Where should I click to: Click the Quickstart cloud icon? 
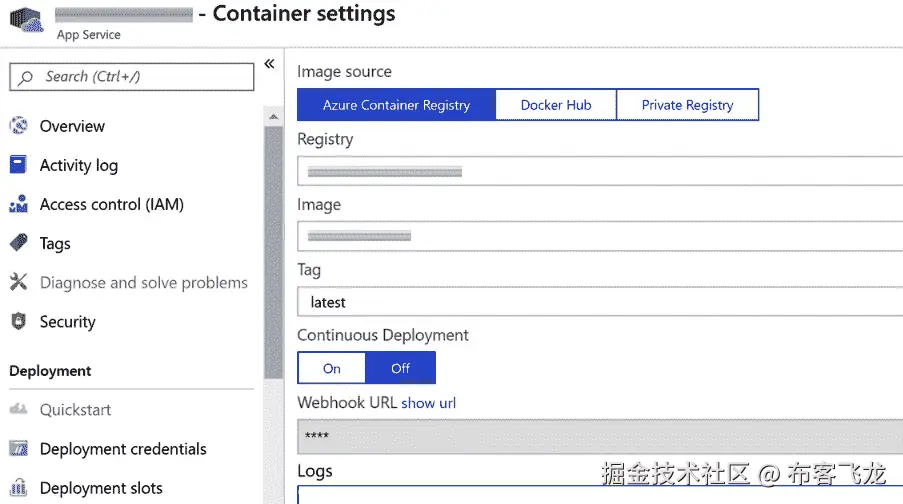(18, 410)
